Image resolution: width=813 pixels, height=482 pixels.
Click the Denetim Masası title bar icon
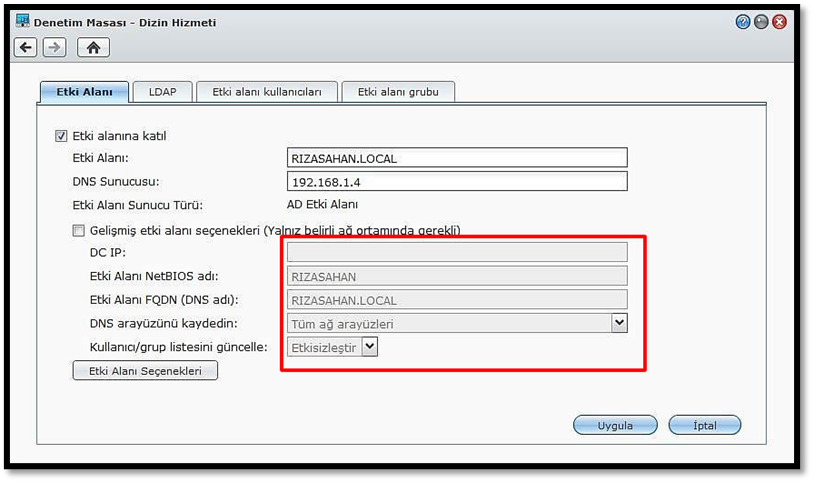pos(22,22)
